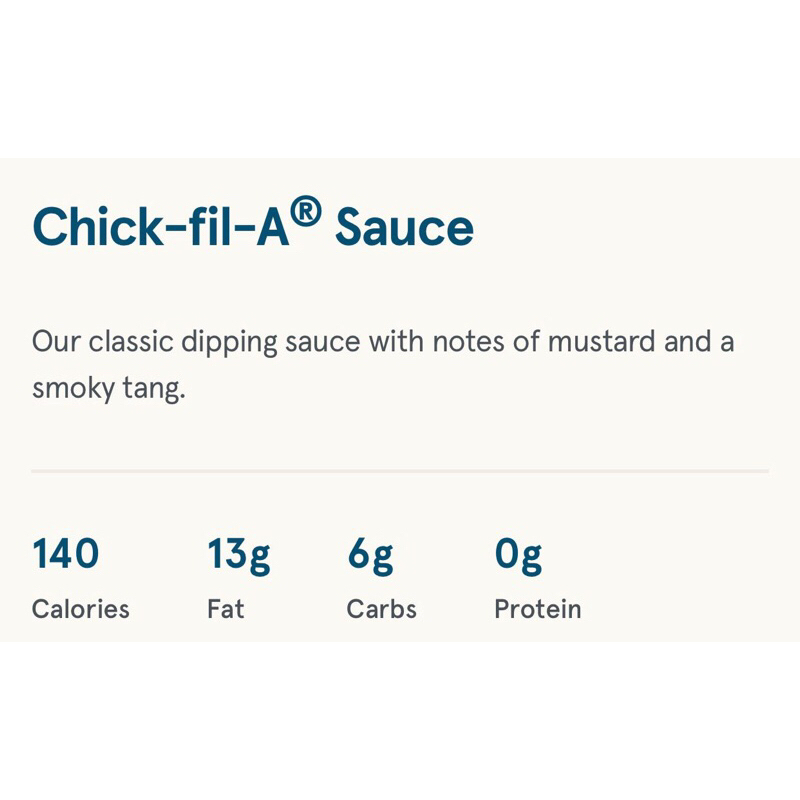This screenshot has height=800, width=800.
Task: Click the registered trademark symbol in the title
Action: (x=308, y=214)
